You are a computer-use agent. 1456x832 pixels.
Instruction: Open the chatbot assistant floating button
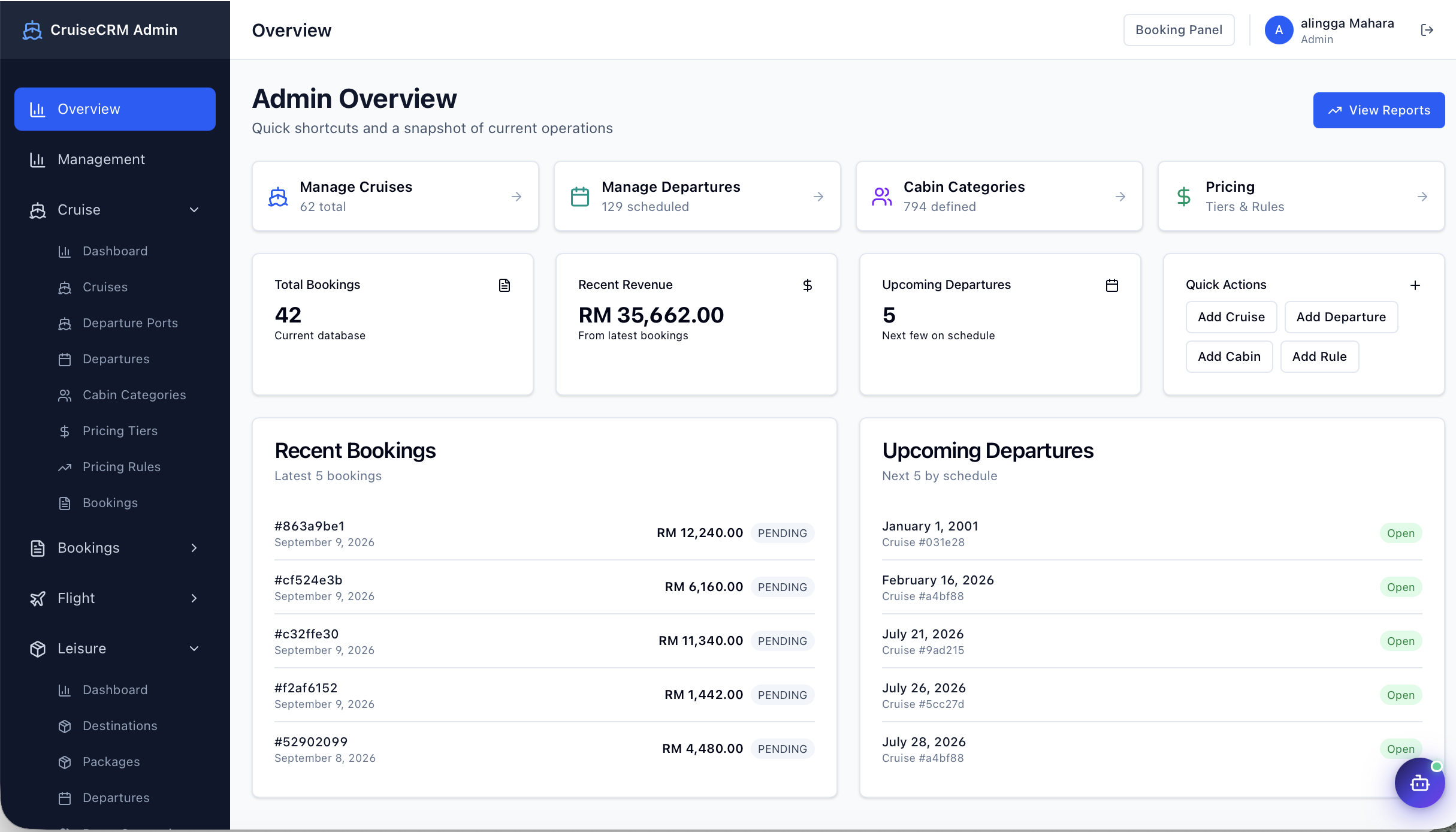pyautogui.click(x=1419, y=782)
